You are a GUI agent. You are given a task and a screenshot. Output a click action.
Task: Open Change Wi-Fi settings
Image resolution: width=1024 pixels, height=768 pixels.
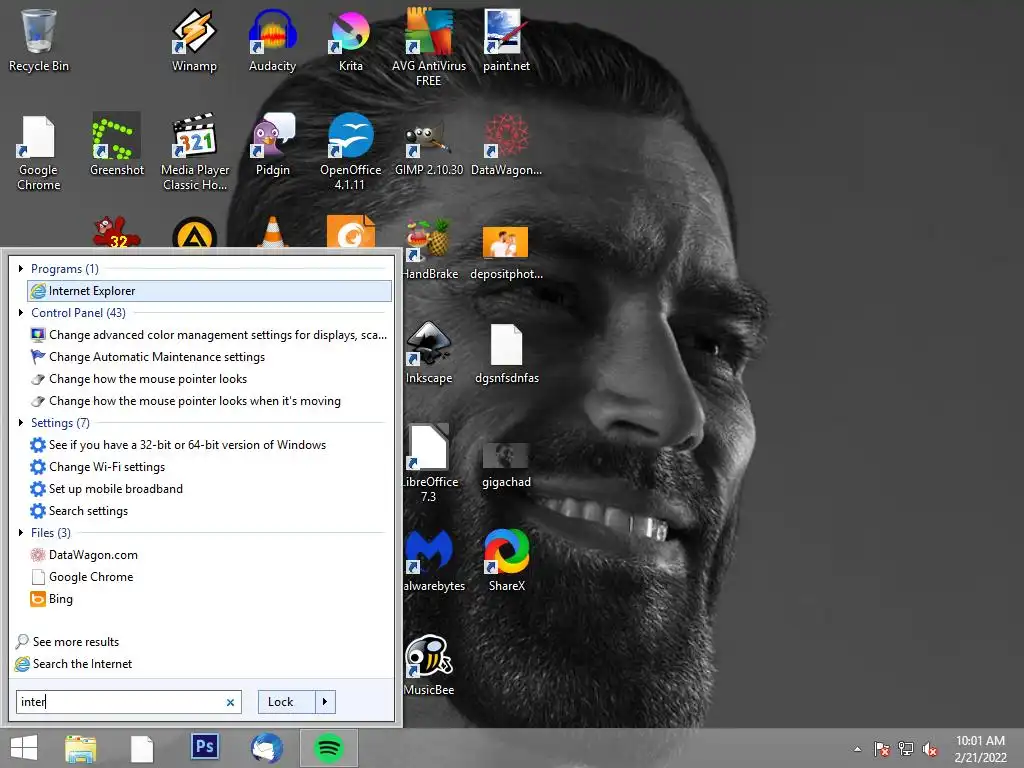coord(210,467)
